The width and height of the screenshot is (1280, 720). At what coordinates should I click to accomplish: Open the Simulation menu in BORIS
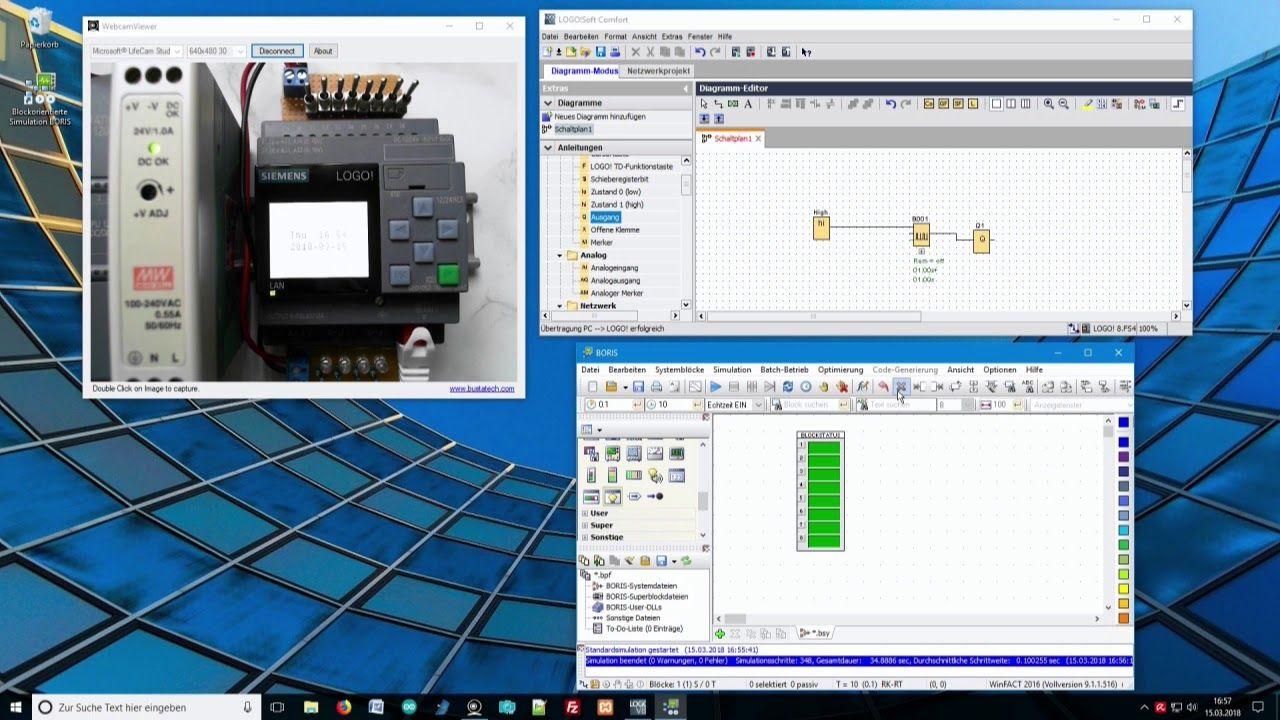pyautogui.click(x=732, y=370)
